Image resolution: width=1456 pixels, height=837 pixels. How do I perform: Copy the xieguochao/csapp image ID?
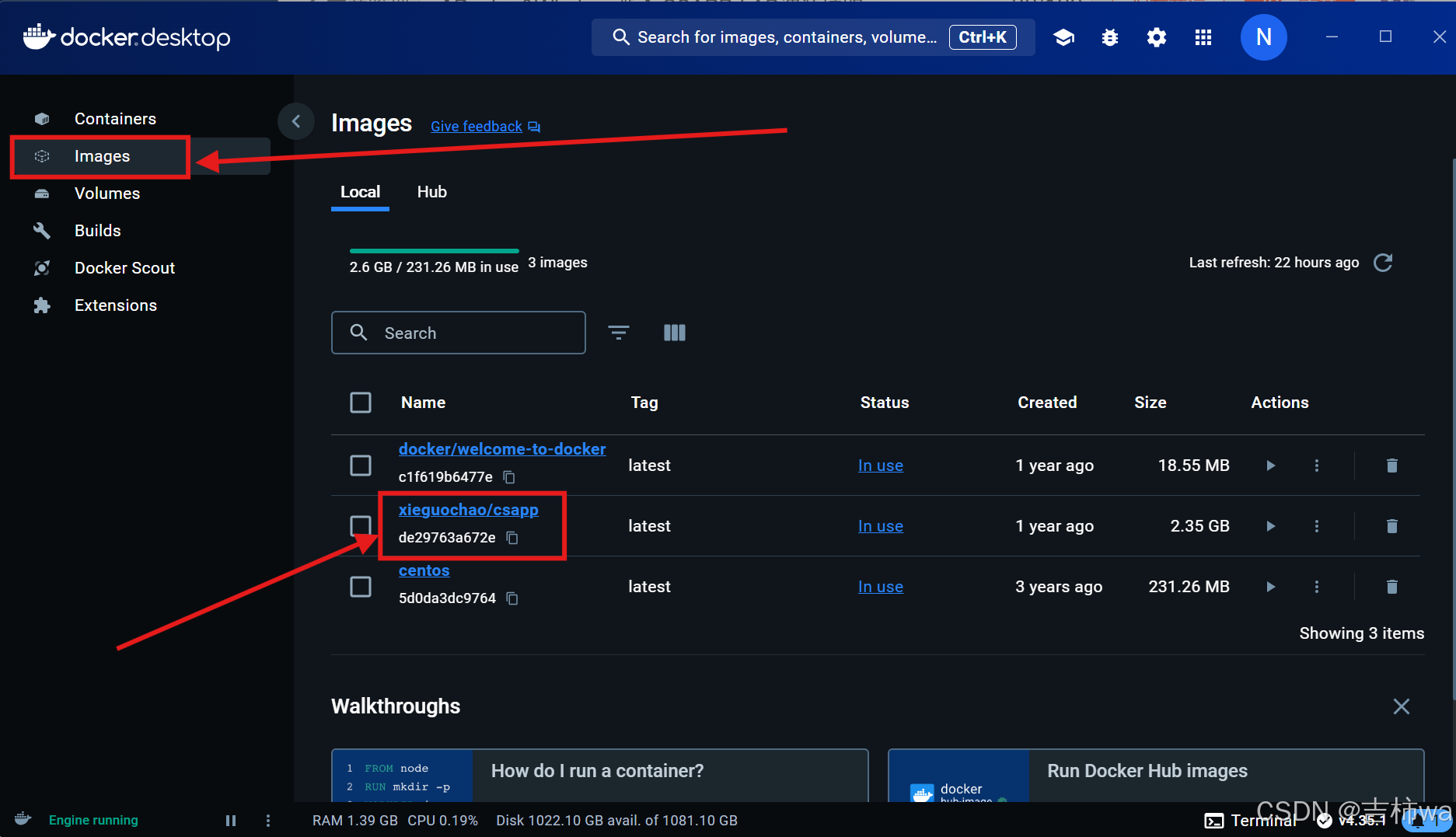(512, 537)
